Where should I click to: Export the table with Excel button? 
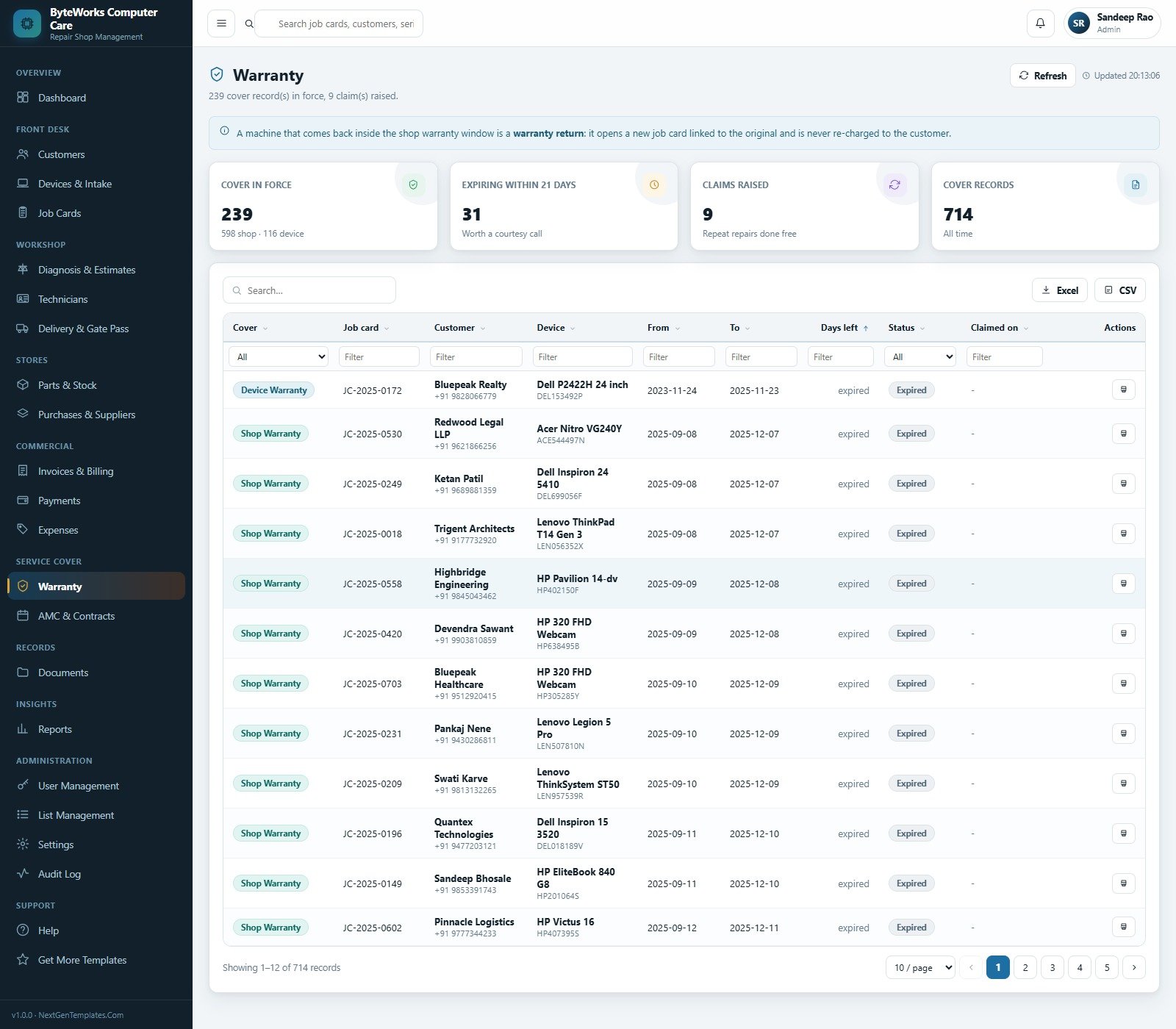click(x=1059, y=290)
